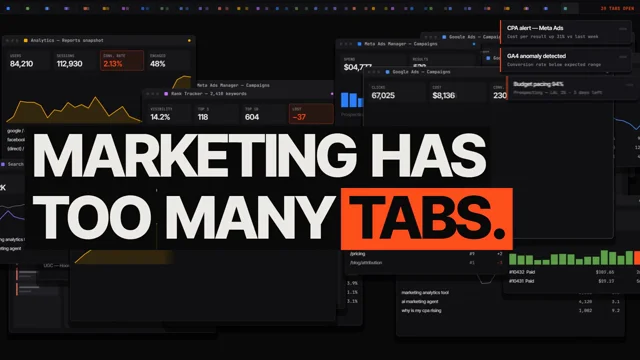640x360 pixels.
Task: Click the Clicks 67,025 card in Google Ads
Action: 396,92
